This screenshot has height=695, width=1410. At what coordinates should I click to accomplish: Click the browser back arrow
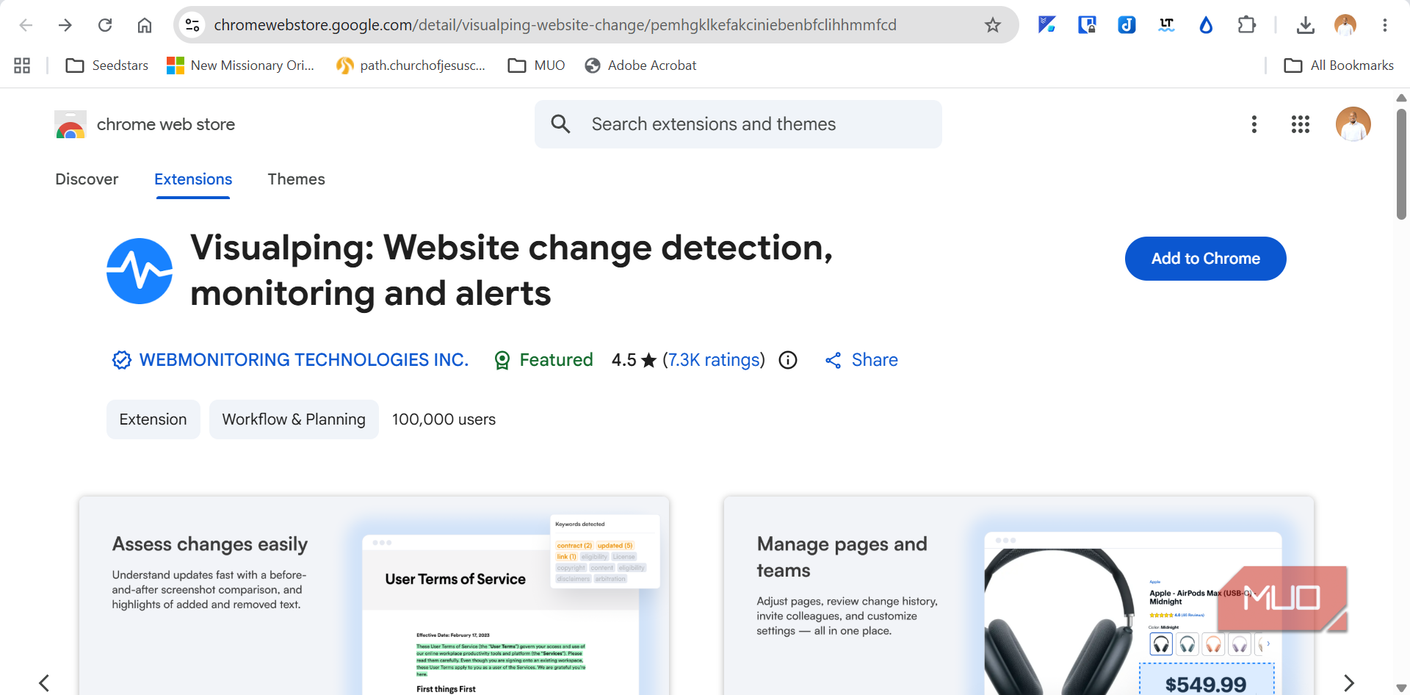coord(26,25)
